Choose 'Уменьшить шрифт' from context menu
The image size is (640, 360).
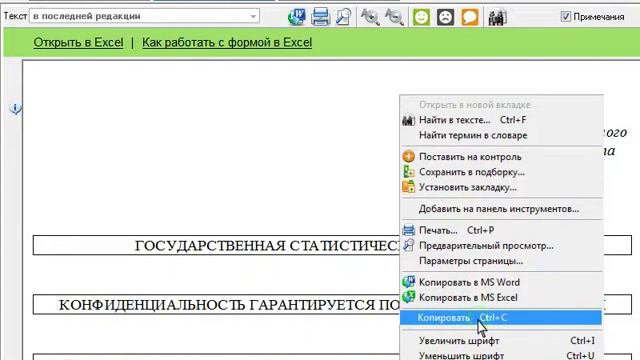point(501,356)
